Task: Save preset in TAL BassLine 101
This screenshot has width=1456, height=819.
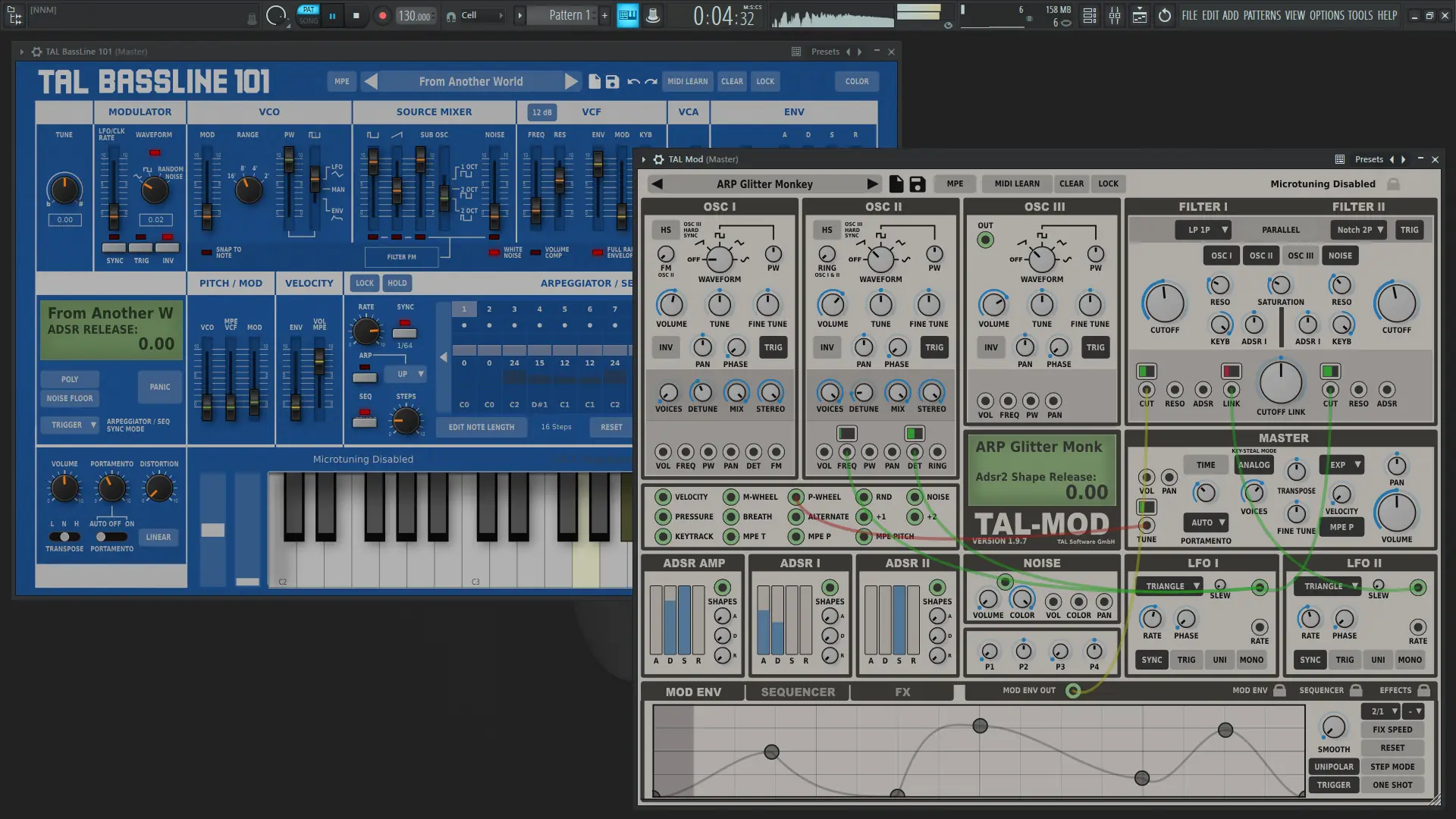Action: tap(612, 81)
